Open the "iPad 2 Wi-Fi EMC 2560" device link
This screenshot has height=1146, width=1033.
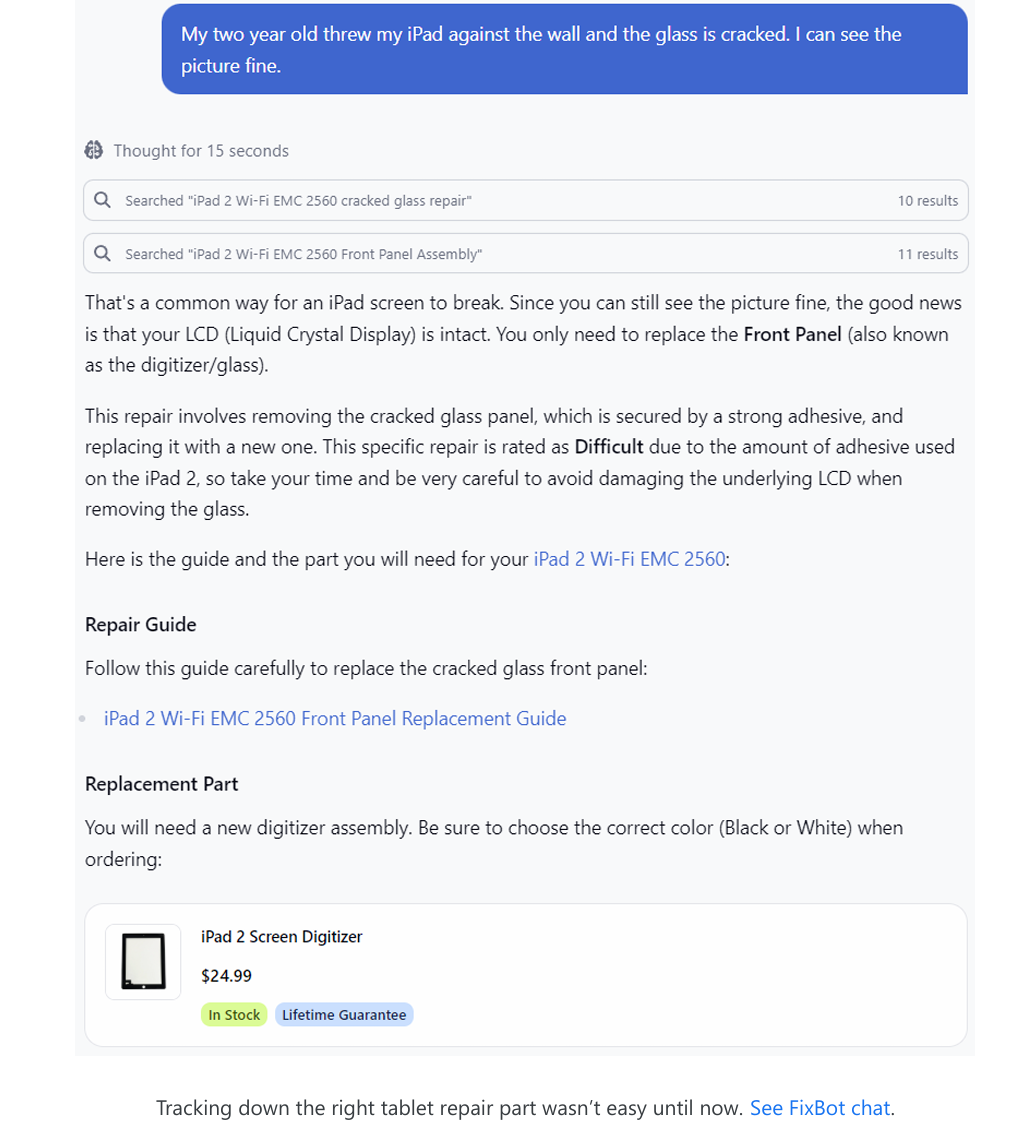(629, 559)
